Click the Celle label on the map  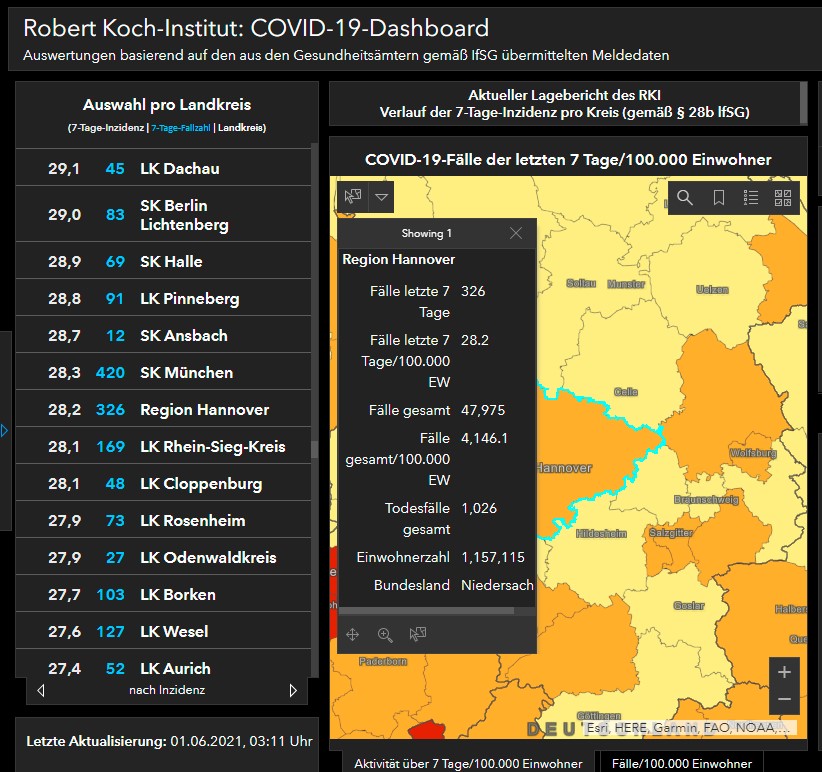(x=625, y=392)
